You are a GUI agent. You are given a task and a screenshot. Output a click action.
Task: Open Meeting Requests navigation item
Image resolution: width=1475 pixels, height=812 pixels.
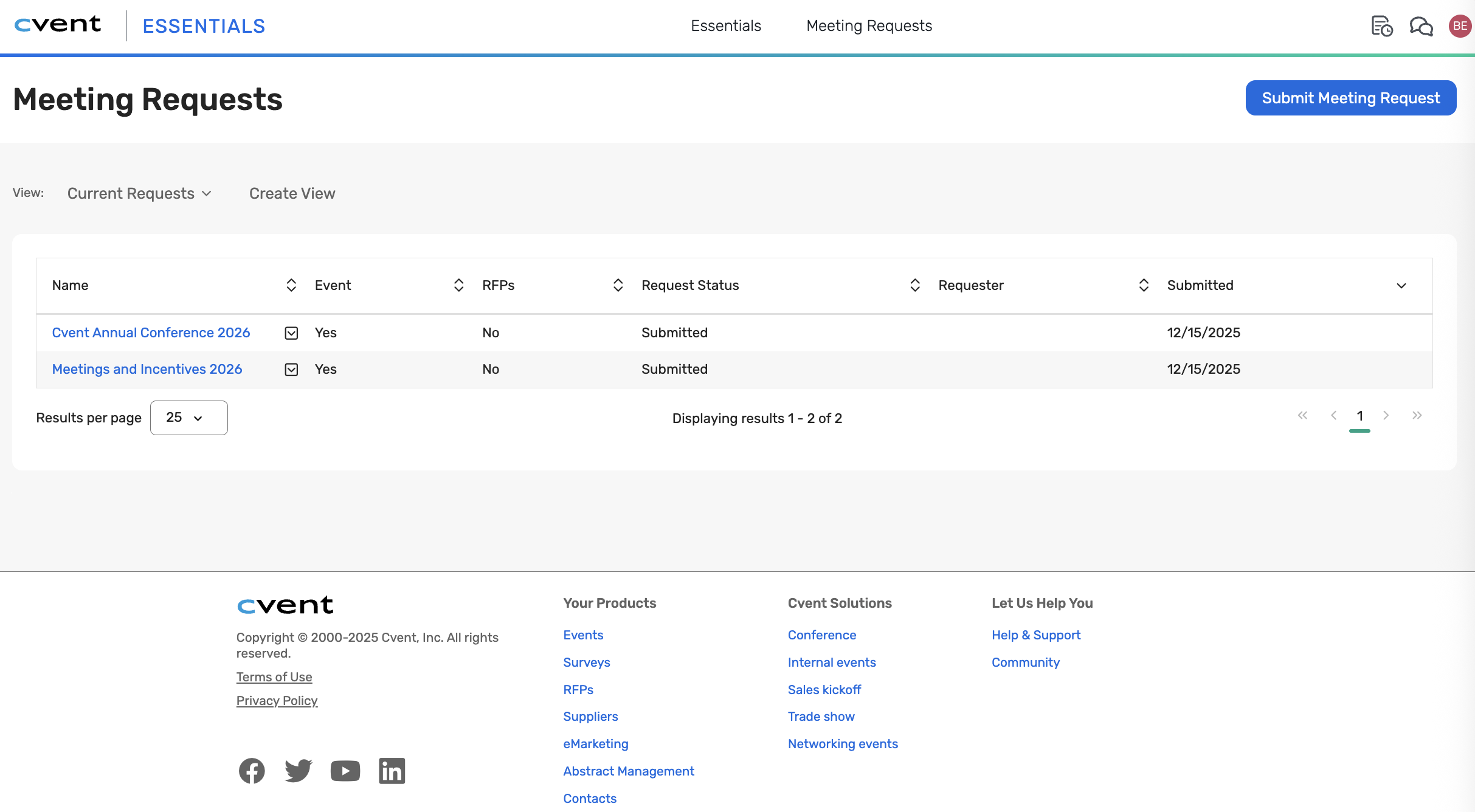coord(869,26)
